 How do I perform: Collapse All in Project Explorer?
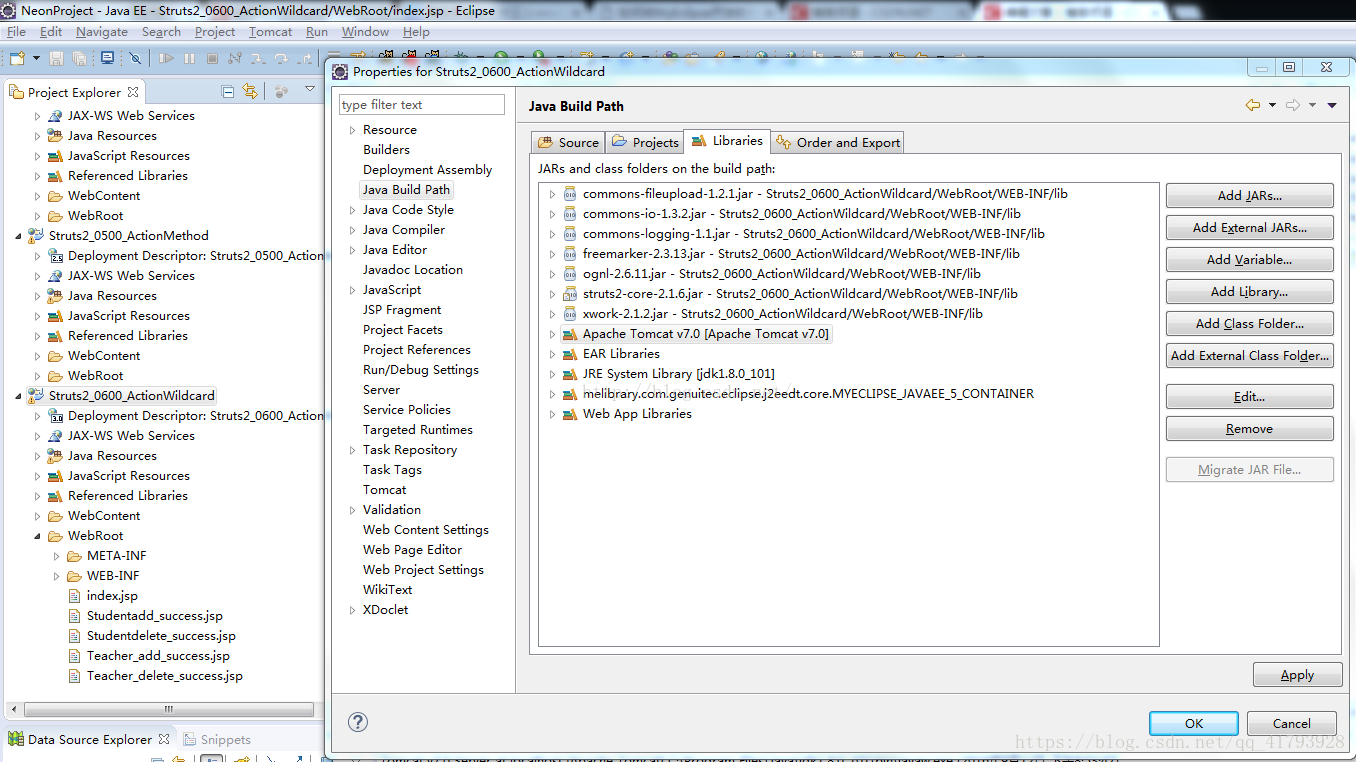(228, 91)
